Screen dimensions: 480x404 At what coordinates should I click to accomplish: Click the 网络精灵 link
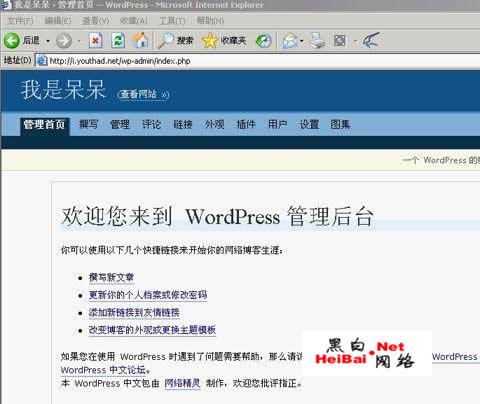182,383
